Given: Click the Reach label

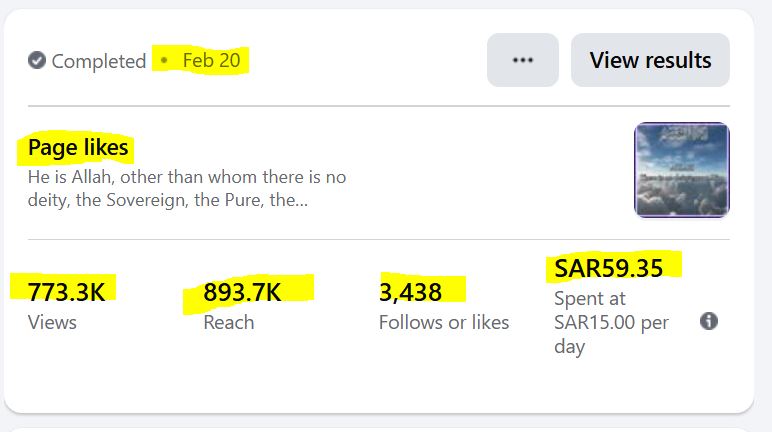Looking at the screenshot, I should (229, 322).
